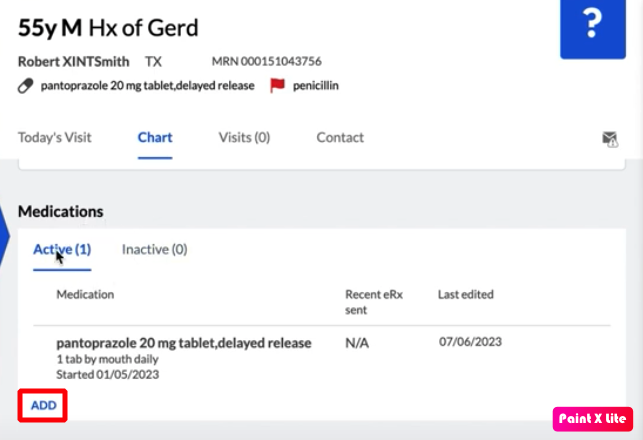Select the Chart tab
This screenshot has width=643, height=440.
pos(155,137)
